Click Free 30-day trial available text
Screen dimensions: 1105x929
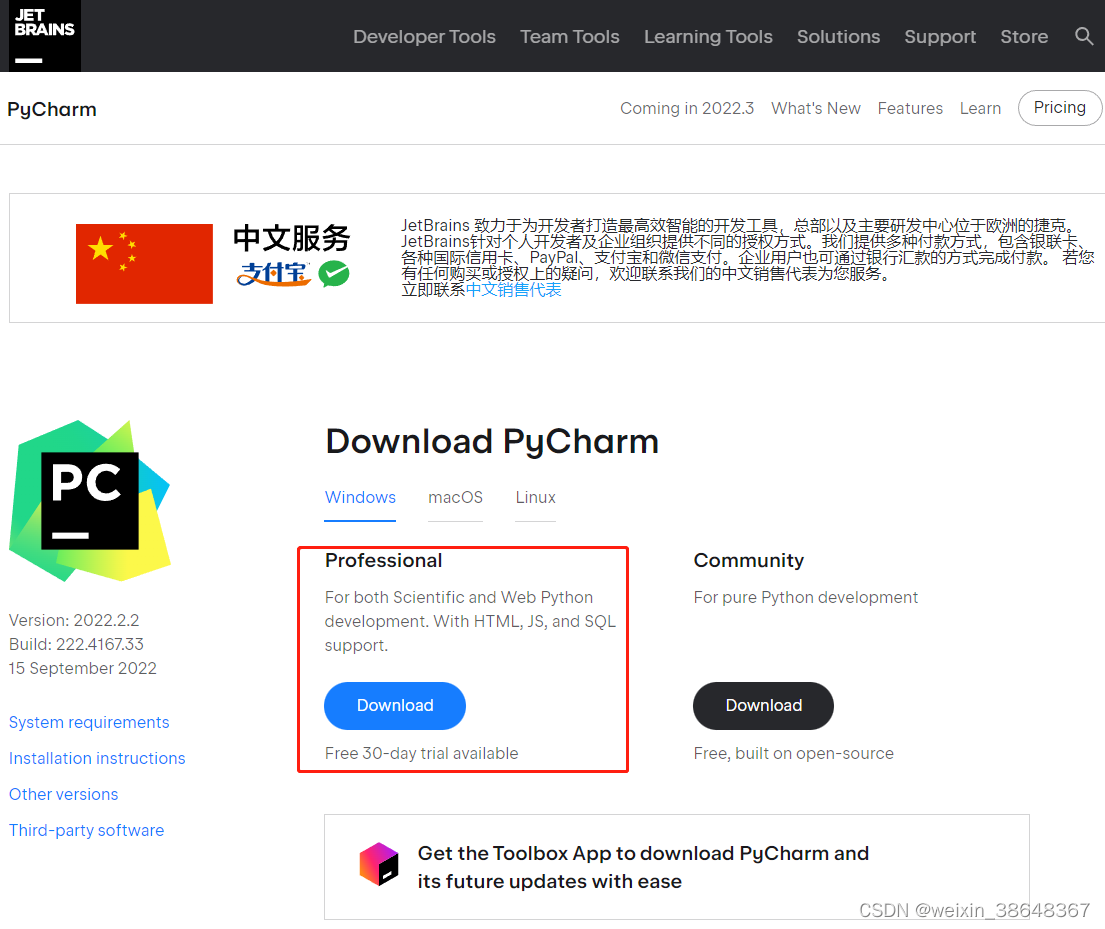point(421,753)
